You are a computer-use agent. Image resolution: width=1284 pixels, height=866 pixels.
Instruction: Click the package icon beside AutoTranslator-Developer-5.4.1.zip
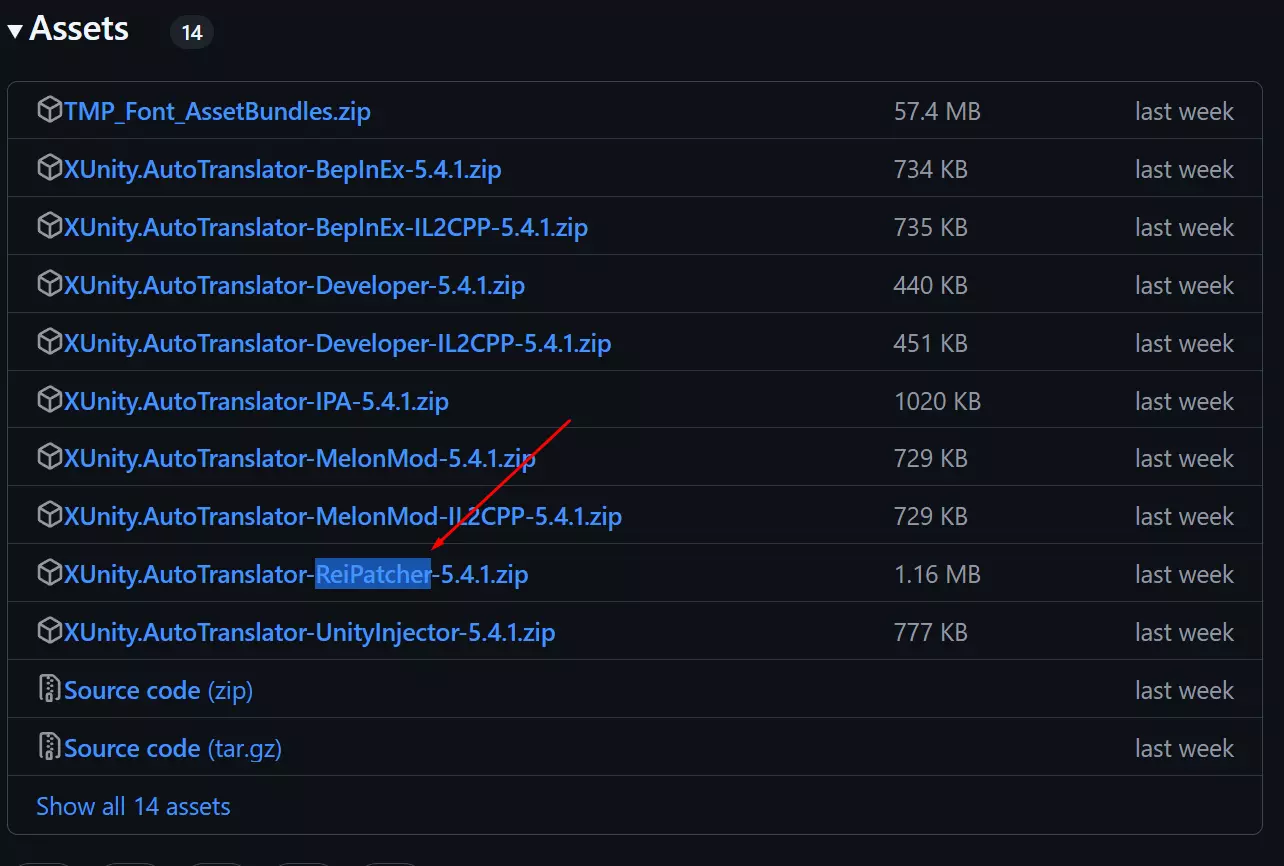click(x=49, y=284)
